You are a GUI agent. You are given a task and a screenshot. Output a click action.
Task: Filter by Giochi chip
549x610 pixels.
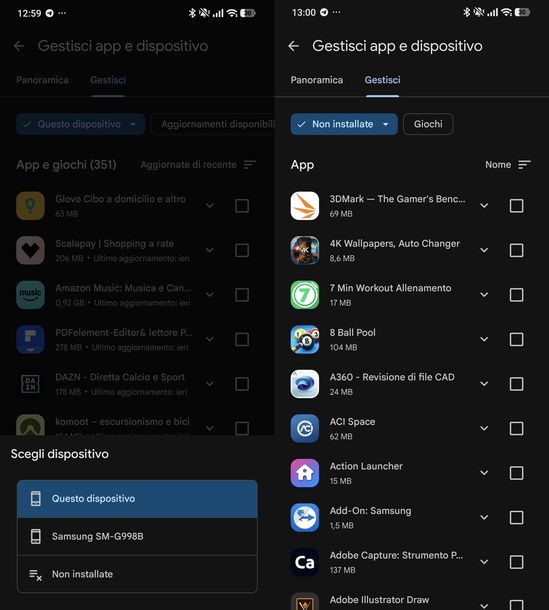pos(428,124)
